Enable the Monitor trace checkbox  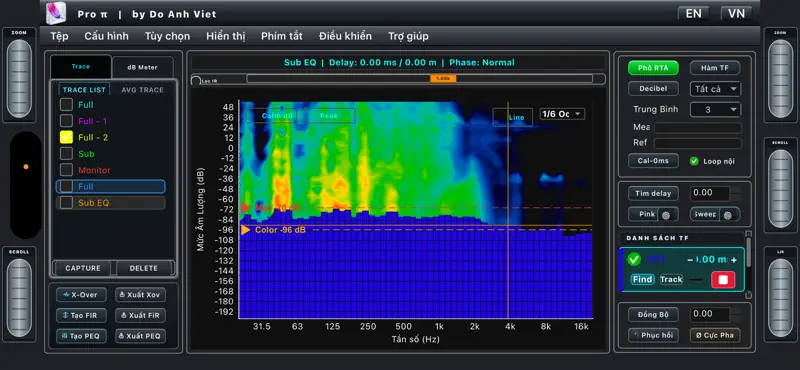pos(66,170)
